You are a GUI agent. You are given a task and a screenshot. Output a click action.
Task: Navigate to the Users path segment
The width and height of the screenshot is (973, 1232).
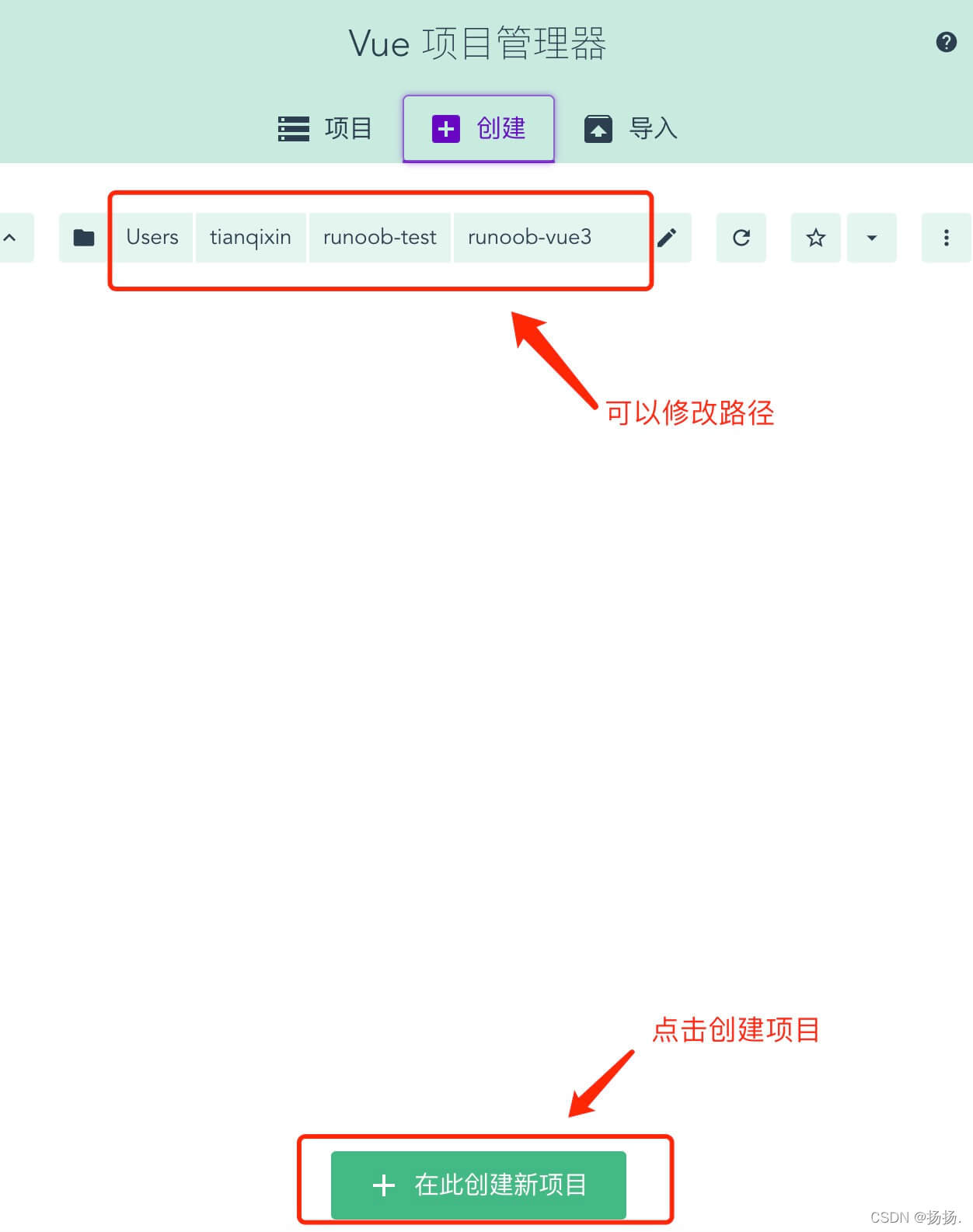click(152, 238)
